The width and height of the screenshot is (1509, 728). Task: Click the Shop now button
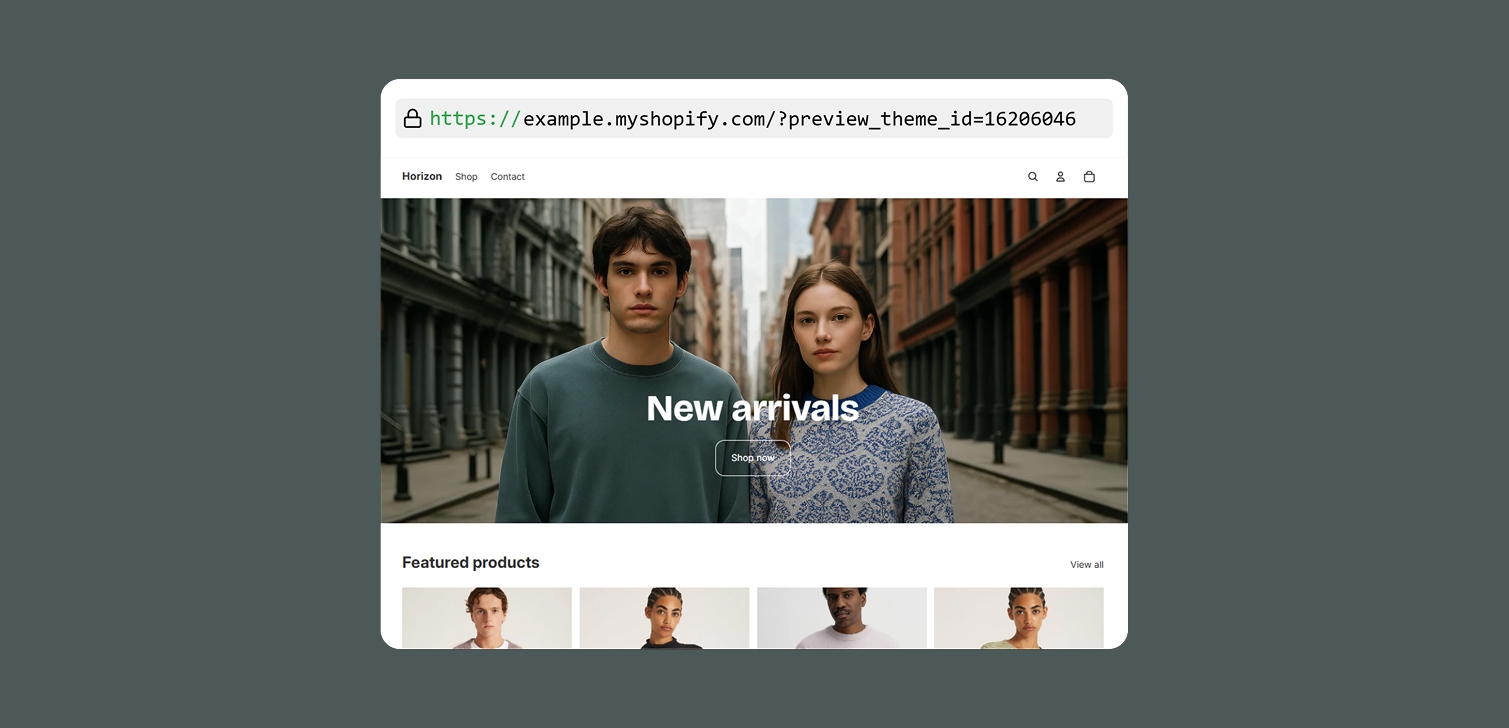tap(753, 457)
